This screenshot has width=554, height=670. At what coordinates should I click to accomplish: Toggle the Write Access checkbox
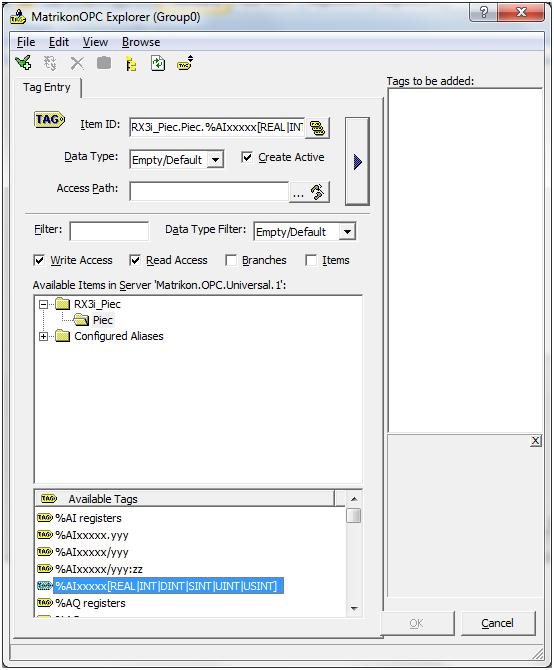39,260
